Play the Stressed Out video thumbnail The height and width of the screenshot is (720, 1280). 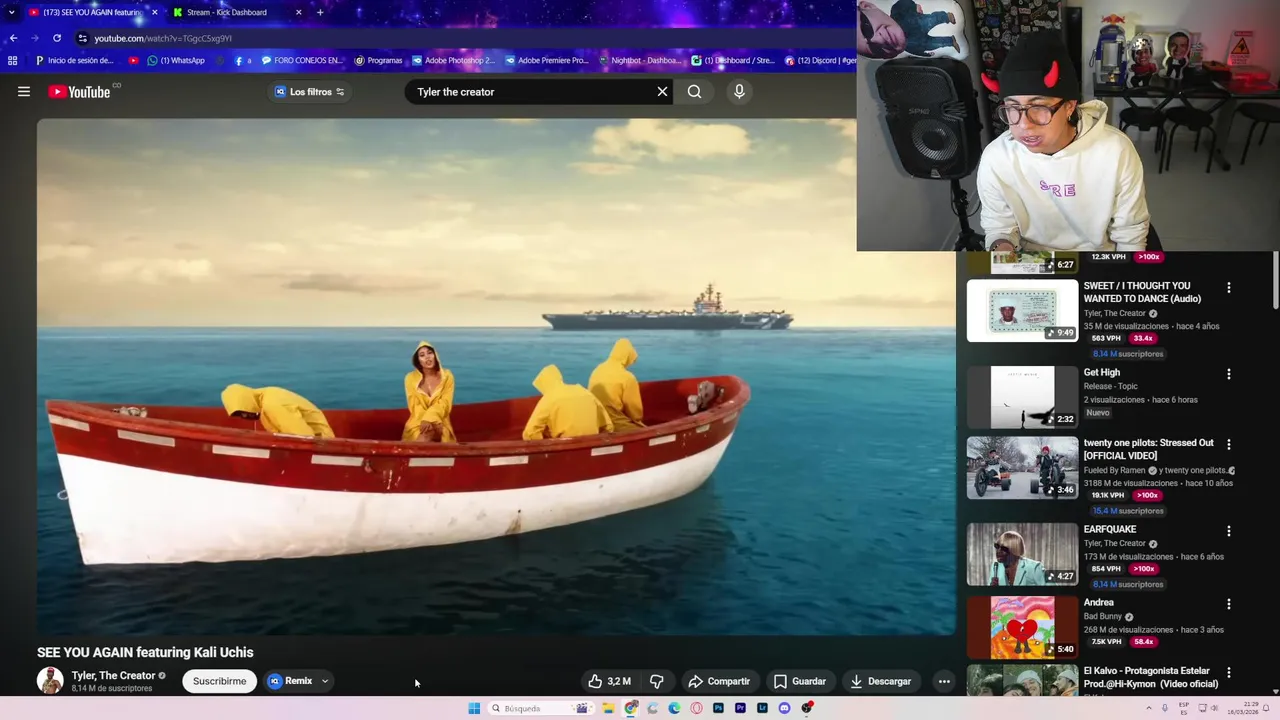click(1022, 467)
